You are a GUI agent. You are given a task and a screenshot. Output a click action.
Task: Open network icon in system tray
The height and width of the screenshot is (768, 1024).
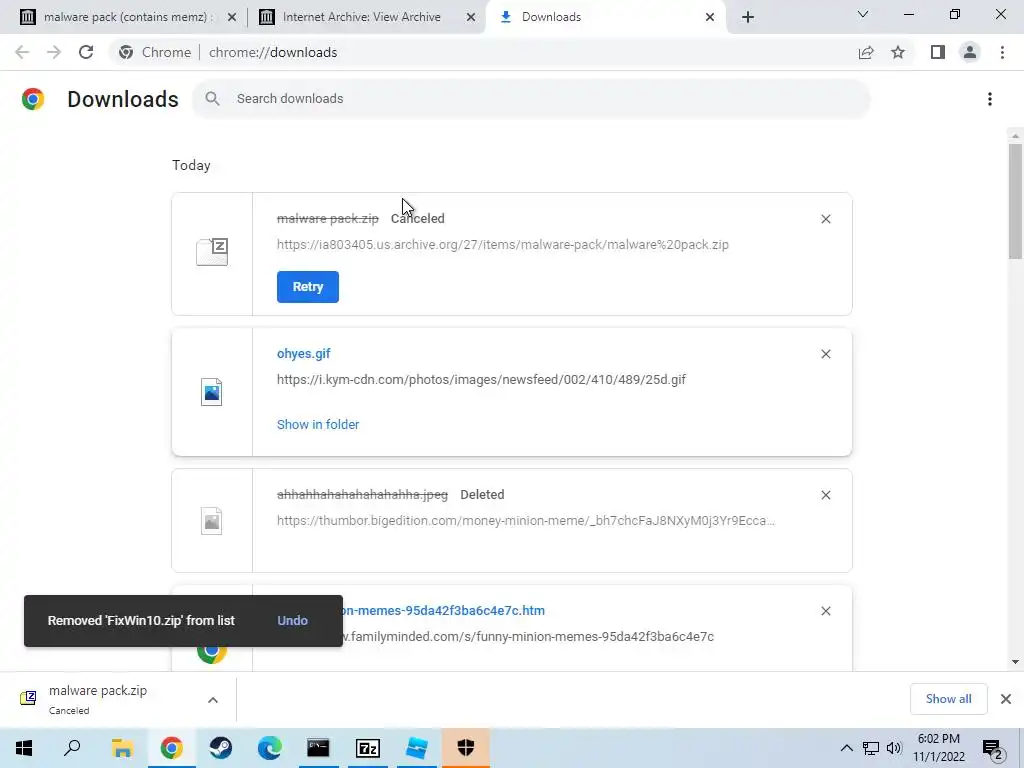[871, 748]
